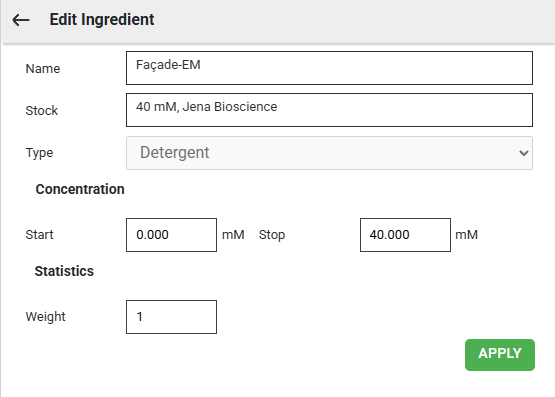The height and width of the screenshot is (397, 555).
Task: Click the mM unit after Stop field
Action: [x=467, y=235]
